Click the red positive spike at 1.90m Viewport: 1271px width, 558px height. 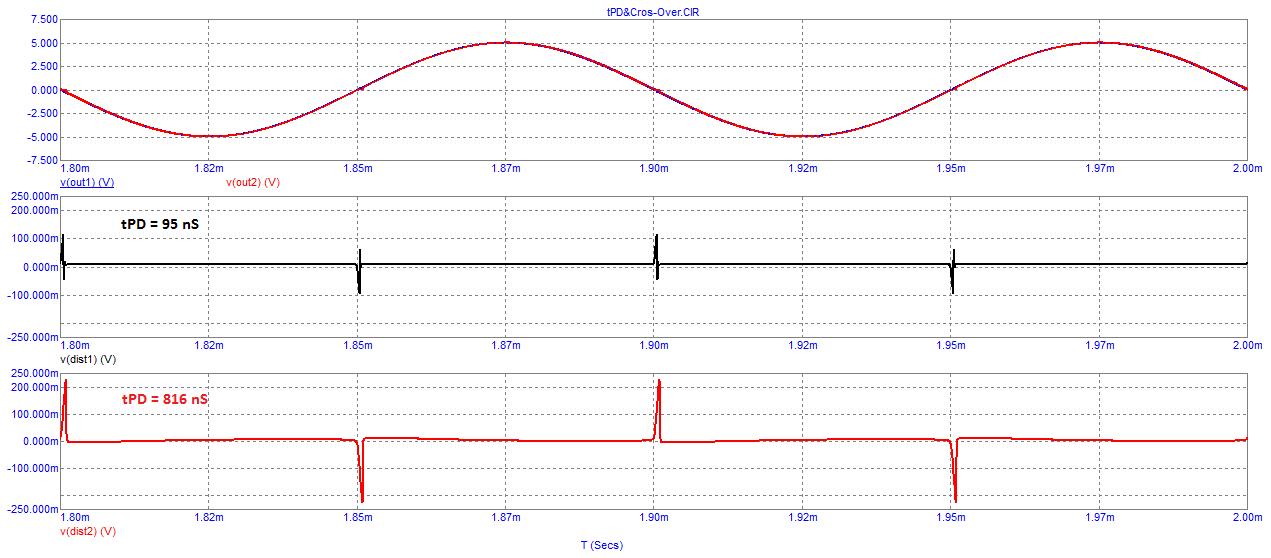[658, 409]
